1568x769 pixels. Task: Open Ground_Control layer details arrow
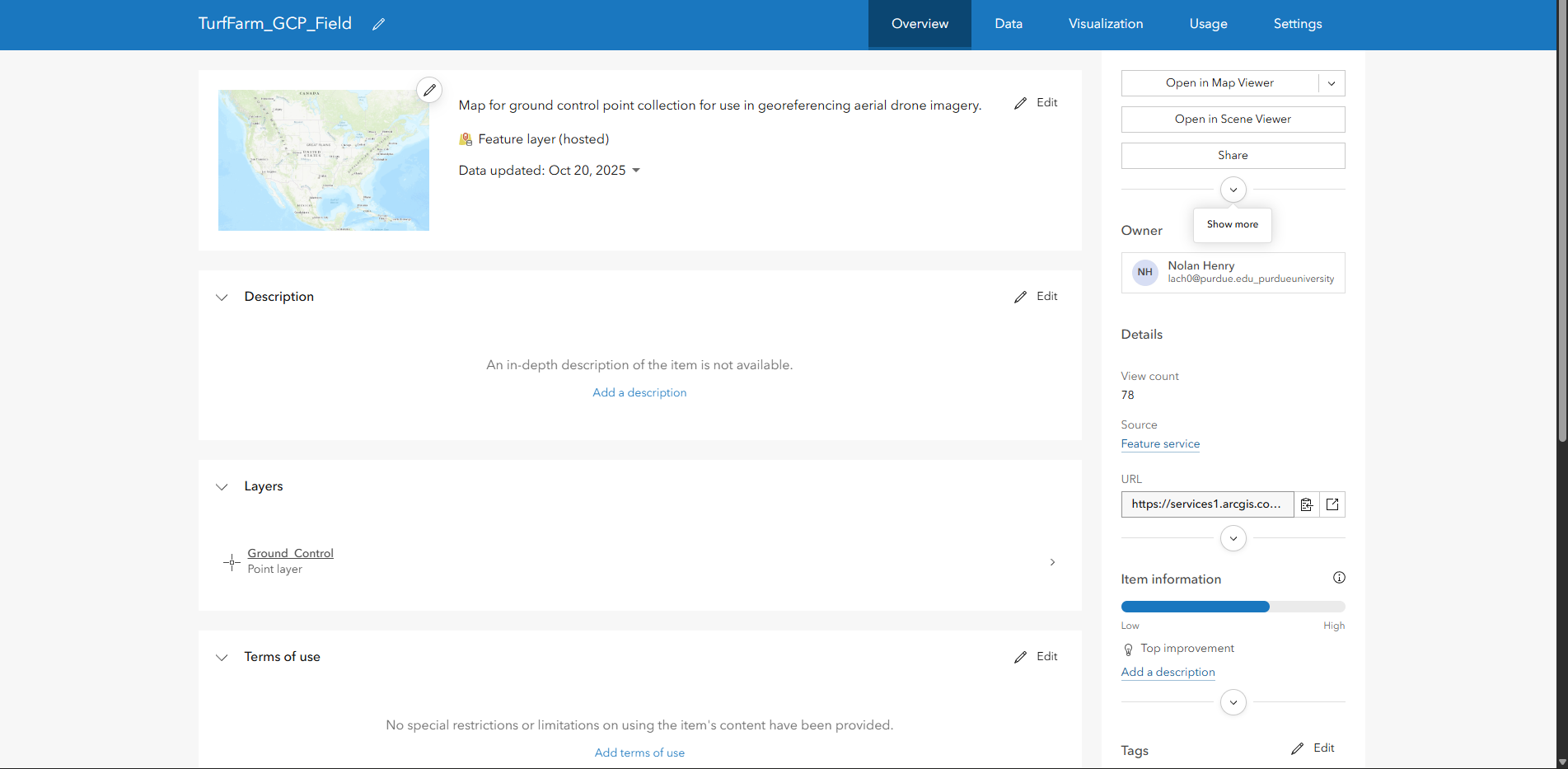1052,562
